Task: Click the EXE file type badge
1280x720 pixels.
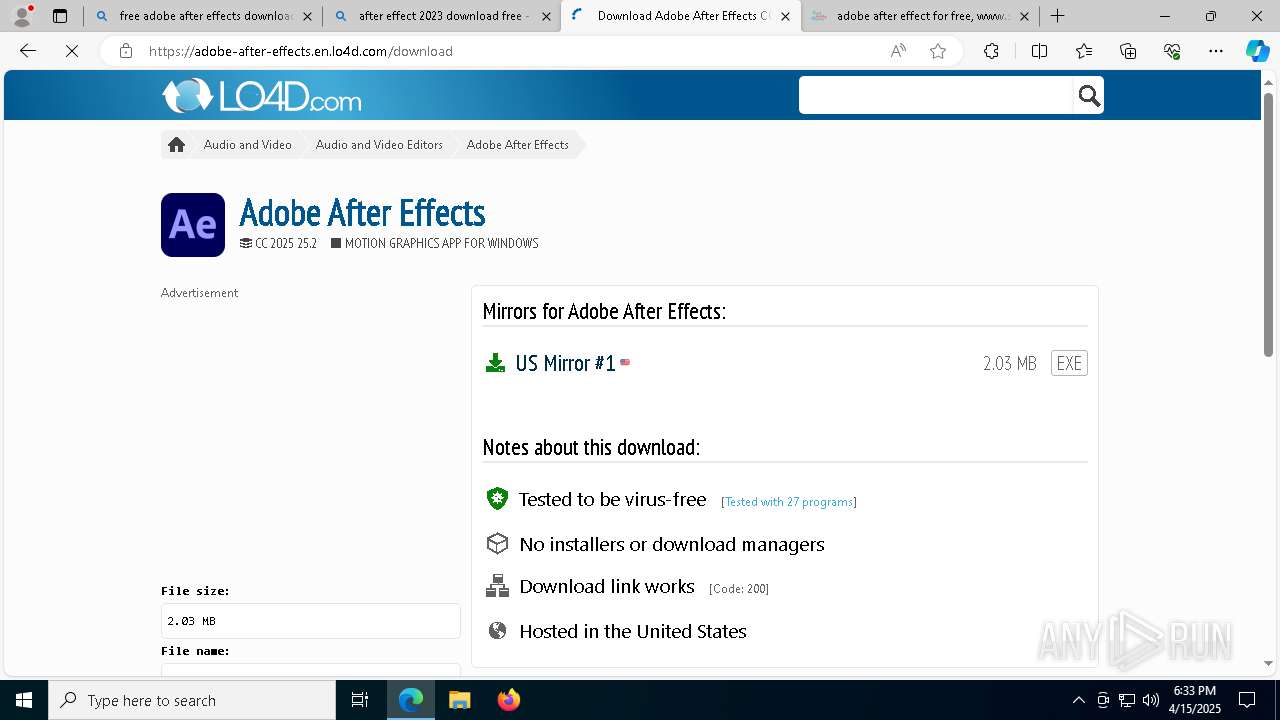Action: [x=1069, y=363]
